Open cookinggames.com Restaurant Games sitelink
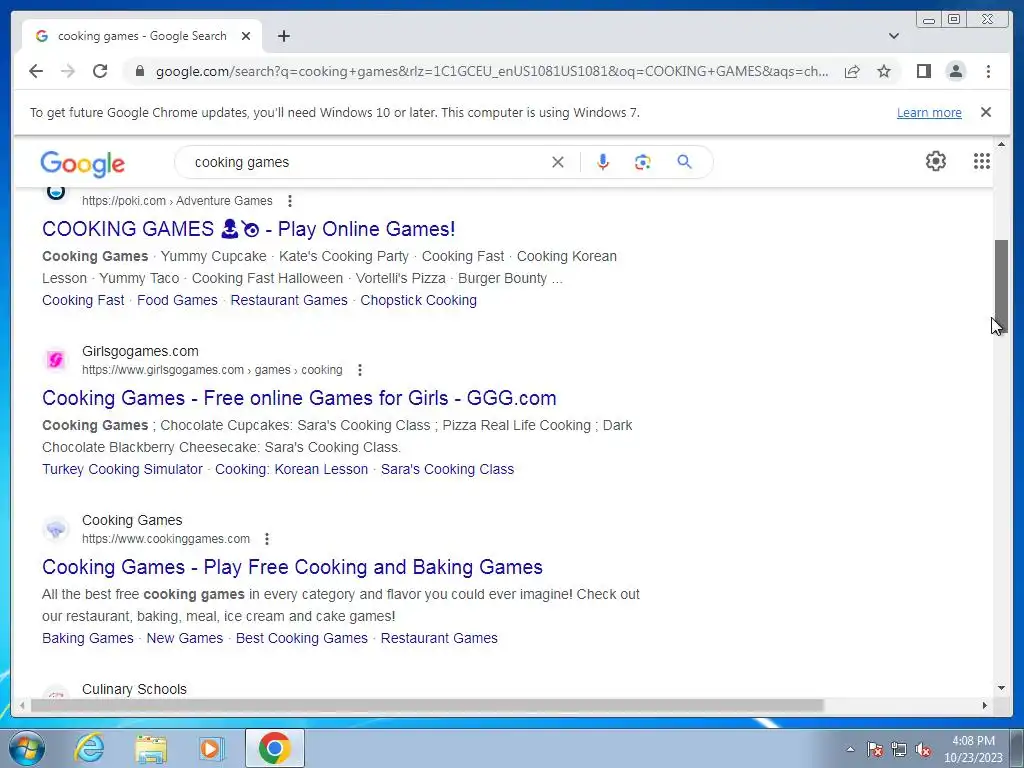Image resolution: width=1024 pixels, height=768 pixels. (439, 638)
